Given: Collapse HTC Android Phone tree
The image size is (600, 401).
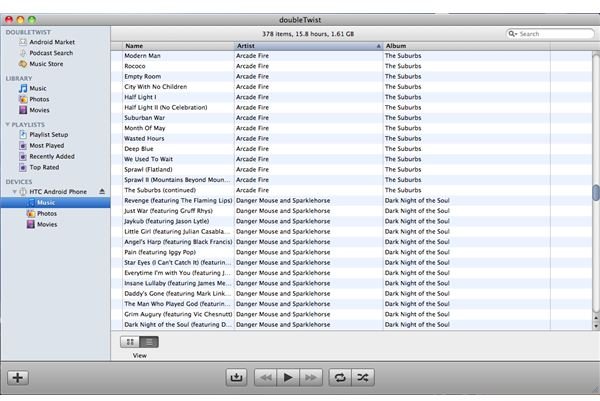Looking at the screenshot, I should 14,191.
